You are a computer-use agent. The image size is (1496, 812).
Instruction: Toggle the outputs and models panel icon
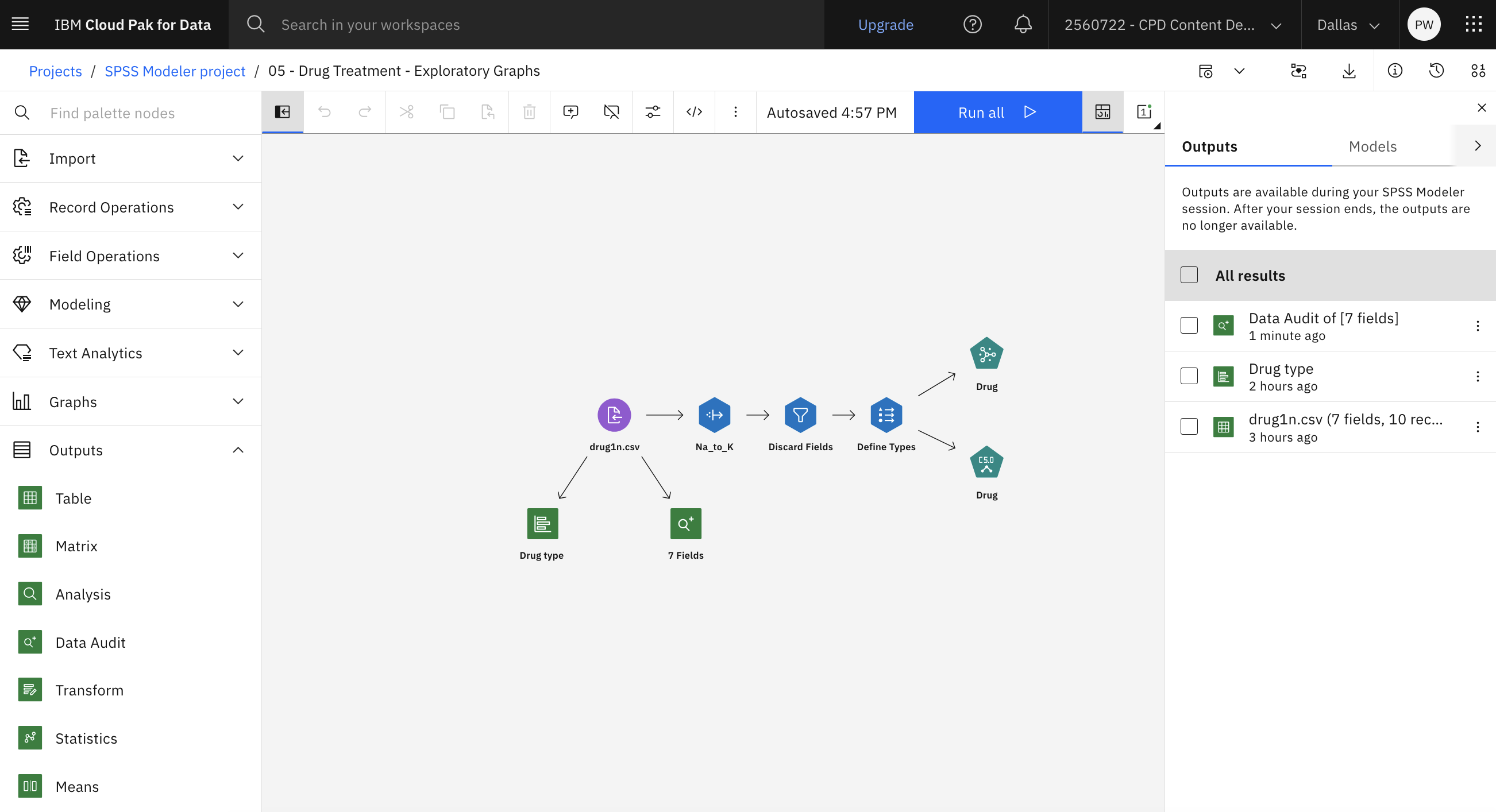(1102, 111)
